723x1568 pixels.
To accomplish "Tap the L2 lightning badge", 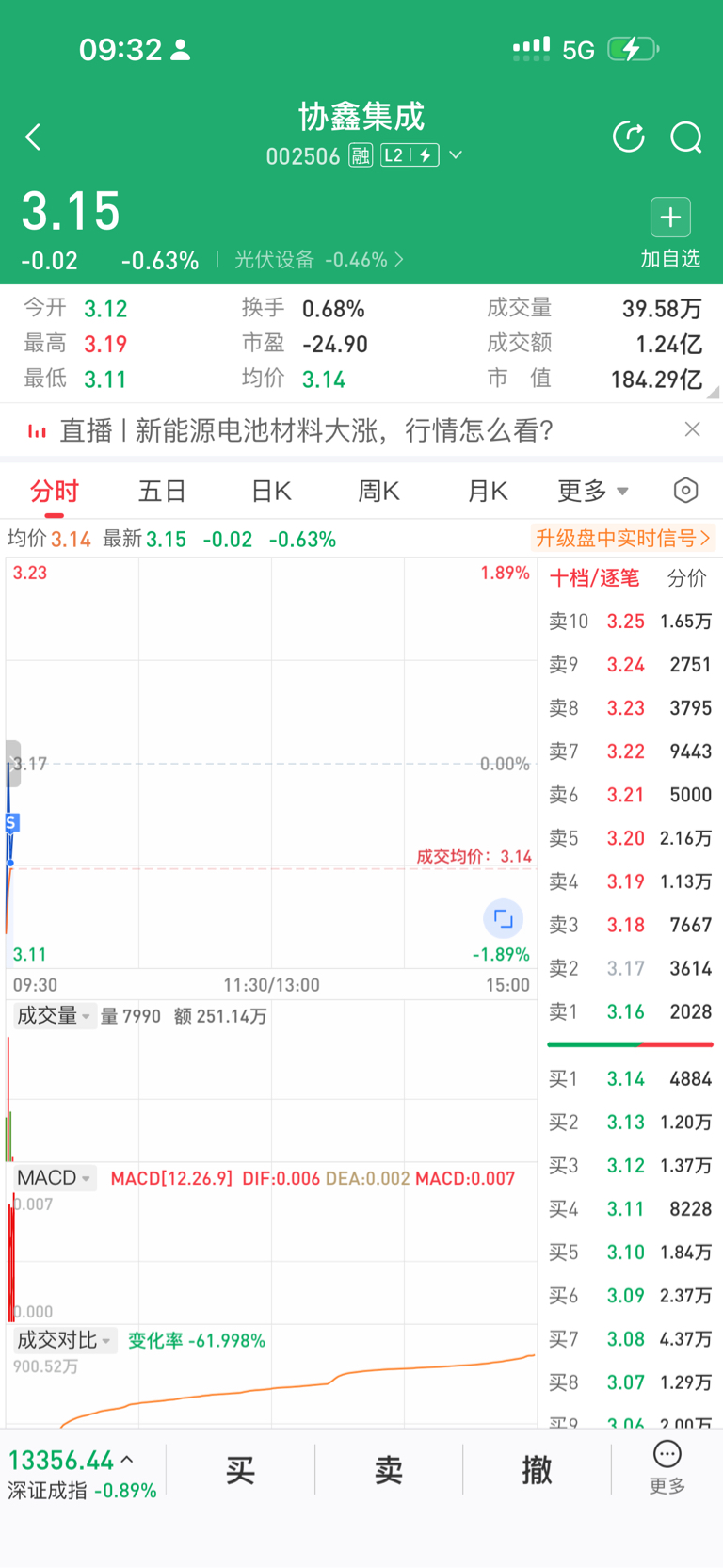I will point(410,155).
